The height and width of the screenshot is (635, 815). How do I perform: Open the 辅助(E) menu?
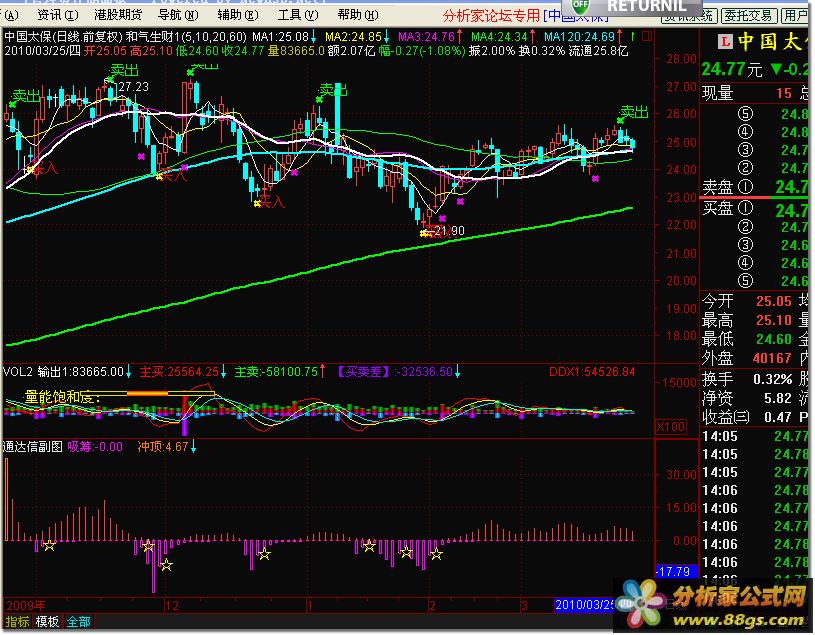pos(238,15)
